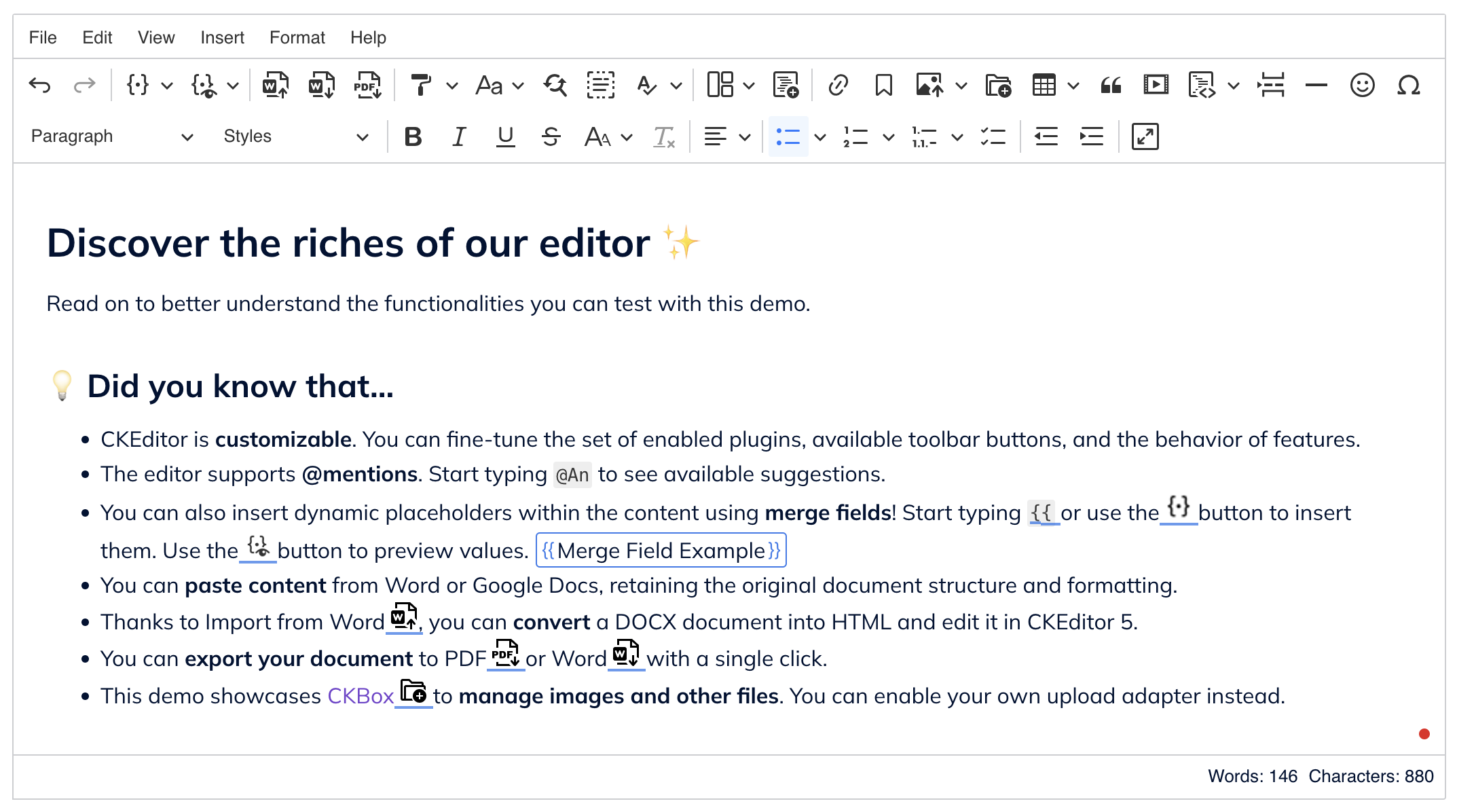Toggle the bulleted list button
The image size is (1457, 812).
pyautogui.click(x=788, y=137)
